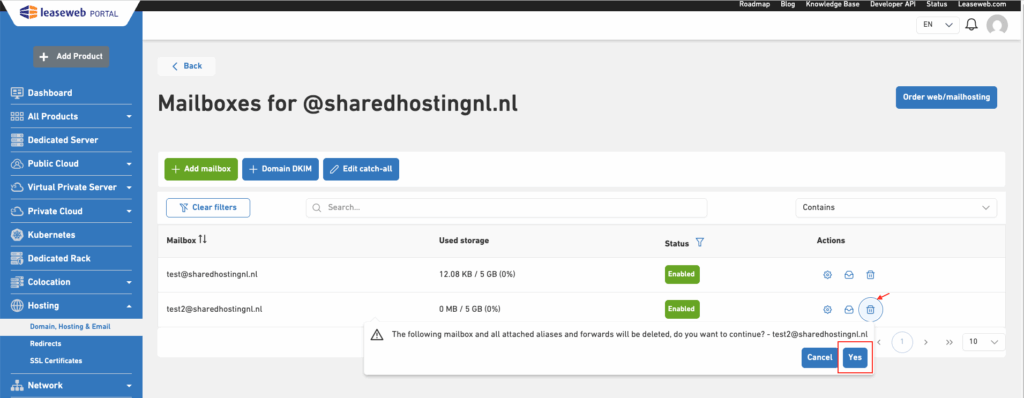Click the Add Product button
This screenshot has height=398, width=1024.
pos(71,56)
